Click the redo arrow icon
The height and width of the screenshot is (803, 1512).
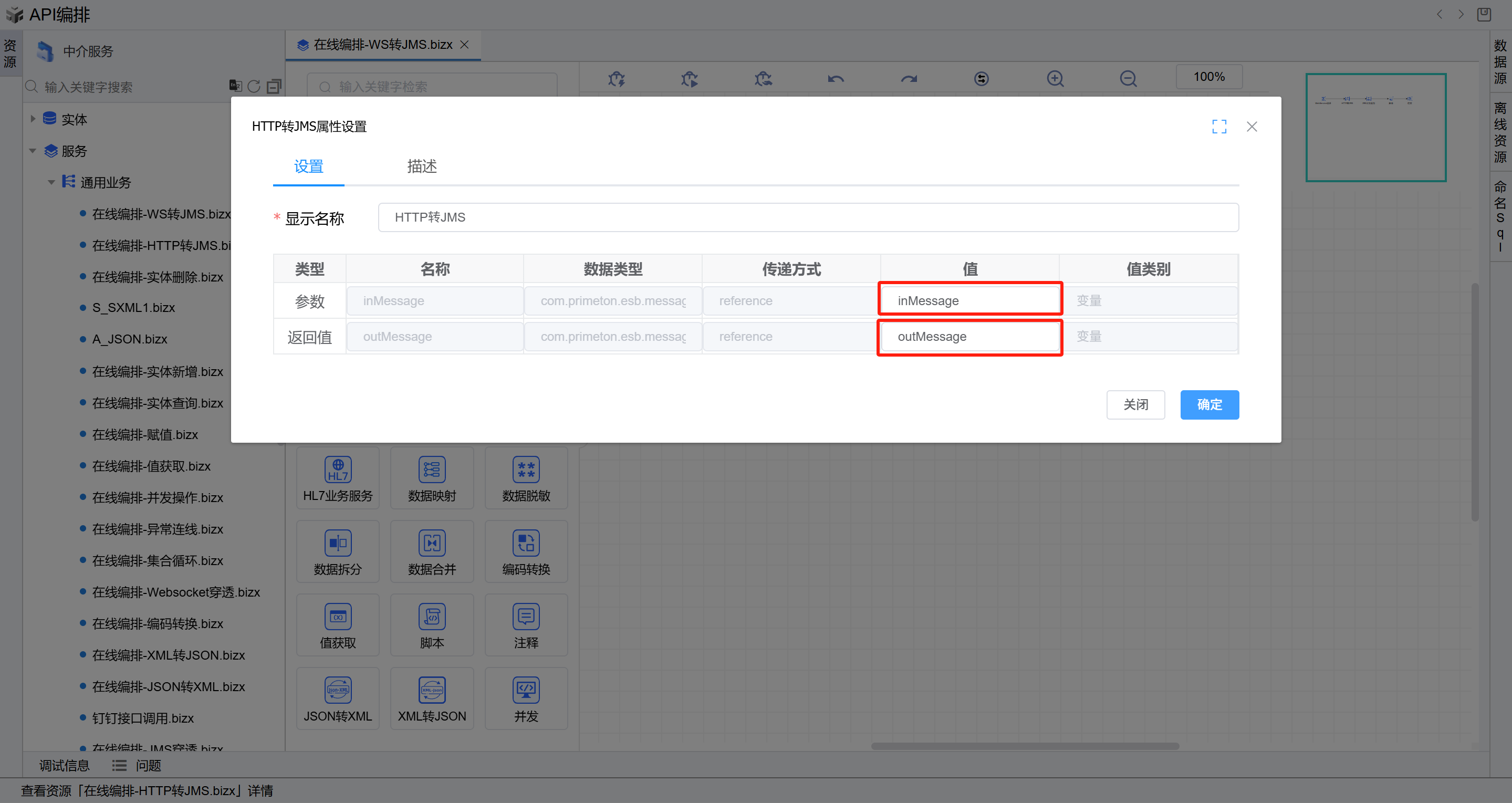click(x=909, y=78)
